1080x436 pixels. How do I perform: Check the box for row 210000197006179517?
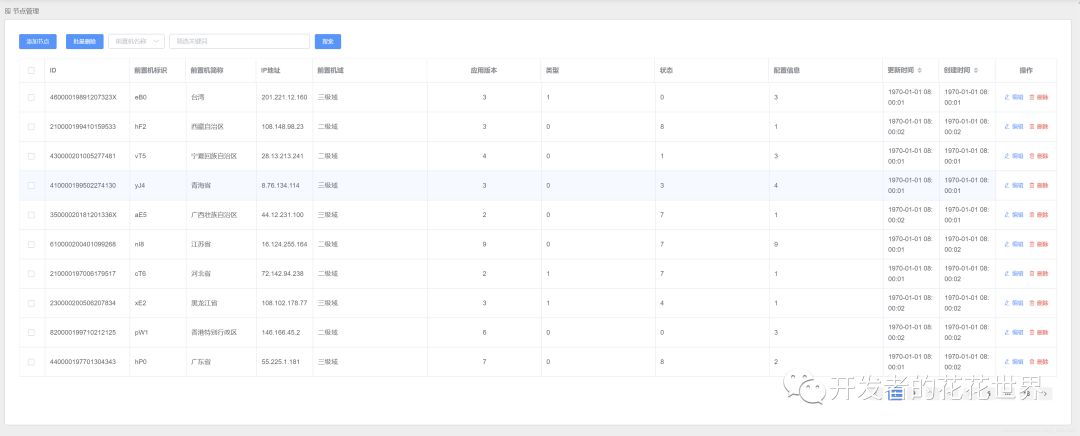31,273
